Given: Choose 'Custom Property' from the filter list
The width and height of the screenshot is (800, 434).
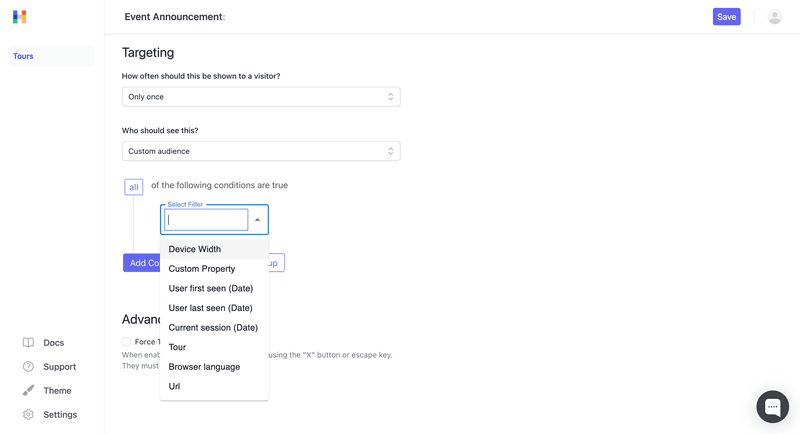Looking at the screenshot, I should pos(202,269).
